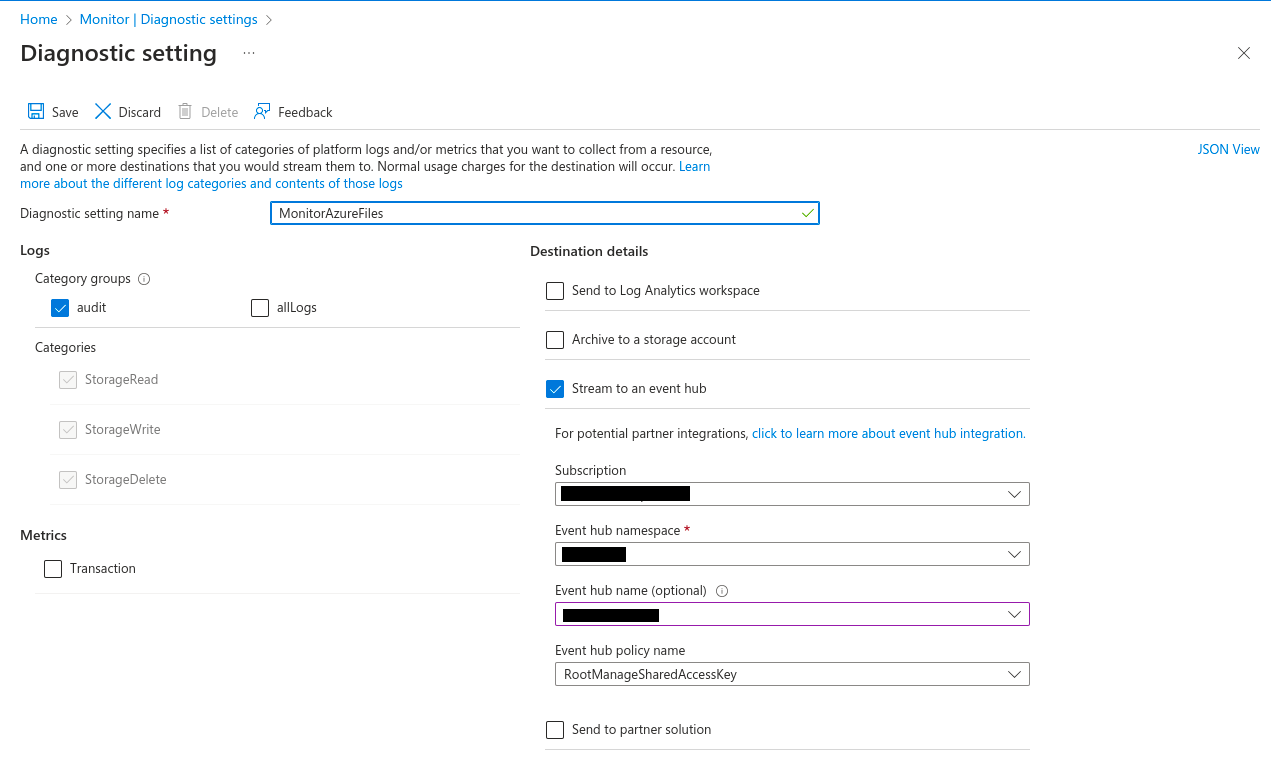1271x783 pixels.
Task: Open Monitor | Diagnostic settings breadcrumb
Action: point(168,19)
